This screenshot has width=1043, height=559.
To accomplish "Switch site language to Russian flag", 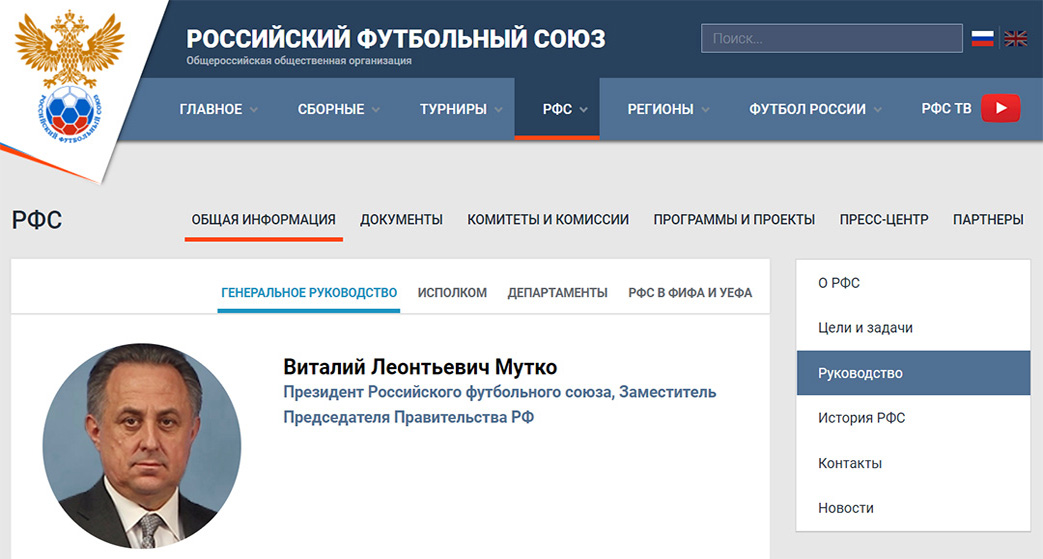I will (982, 39).
